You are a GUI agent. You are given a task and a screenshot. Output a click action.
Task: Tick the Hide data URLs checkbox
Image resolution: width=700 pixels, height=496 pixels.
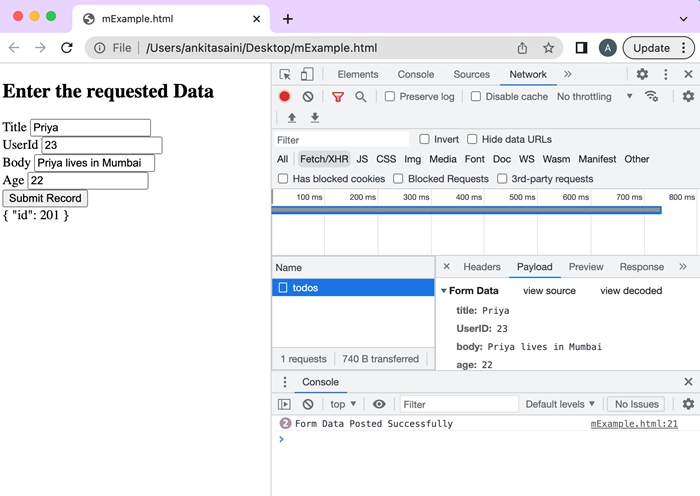(473, 140)
